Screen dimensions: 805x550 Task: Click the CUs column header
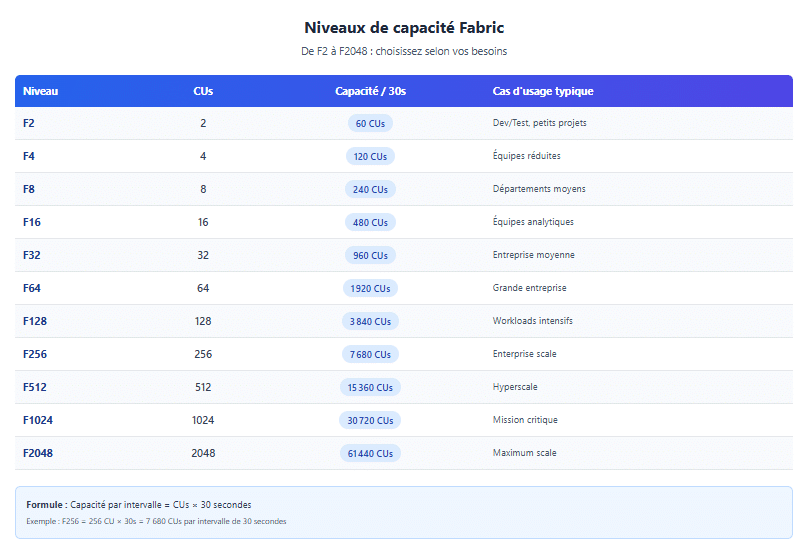203,91
